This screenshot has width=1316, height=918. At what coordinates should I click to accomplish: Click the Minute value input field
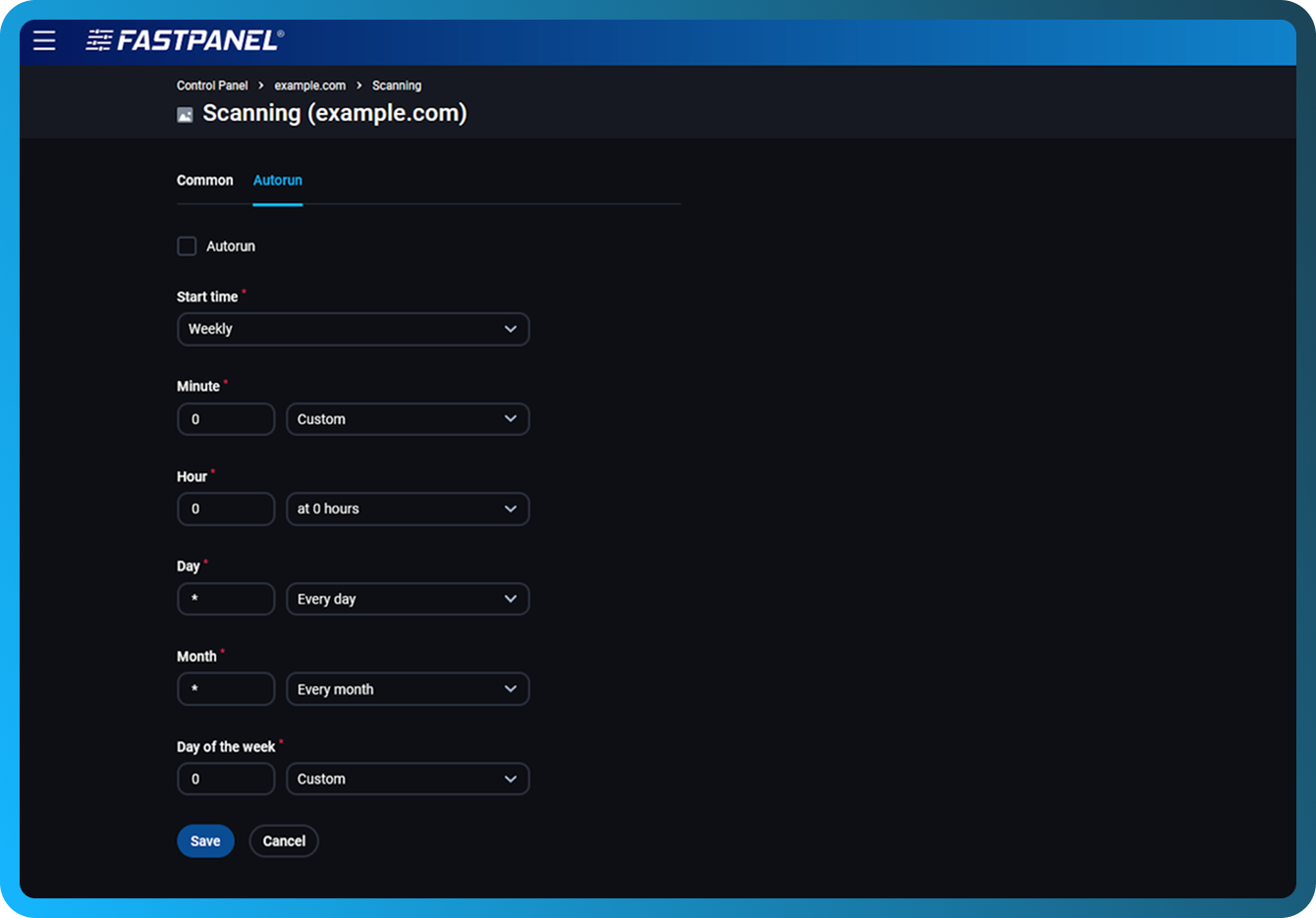tap(226, 419)
